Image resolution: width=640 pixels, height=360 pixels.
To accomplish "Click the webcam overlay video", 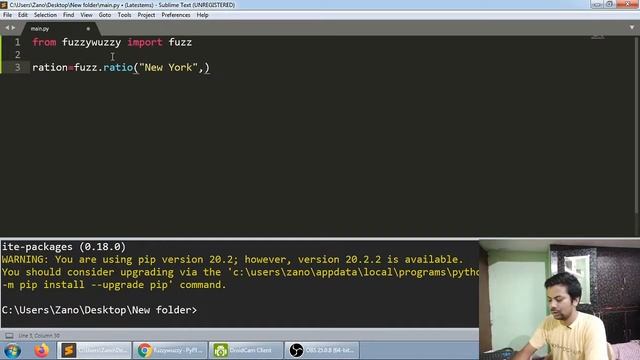I will (559, 300).
